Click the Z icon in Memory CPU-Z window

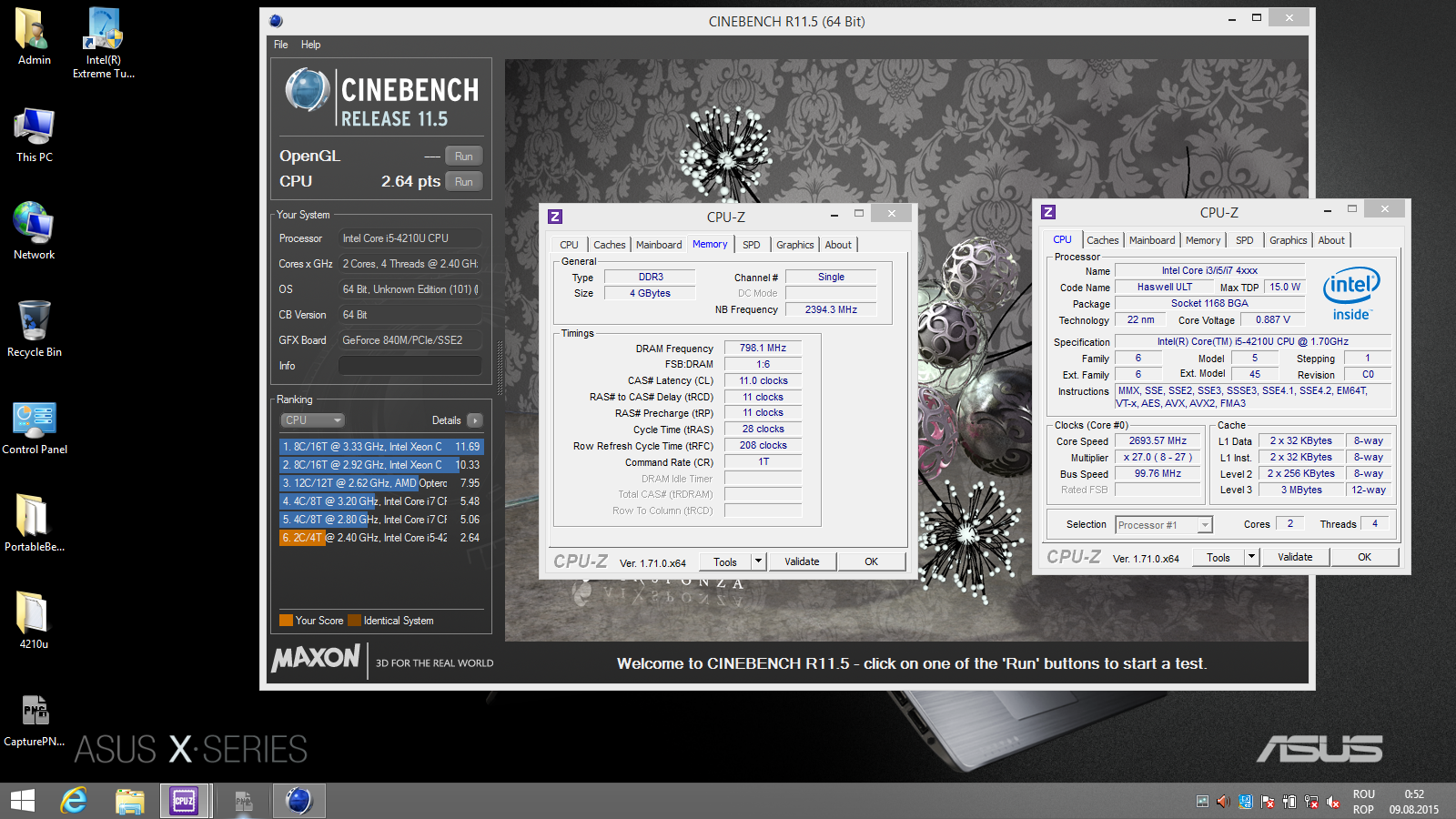(555, 216)
